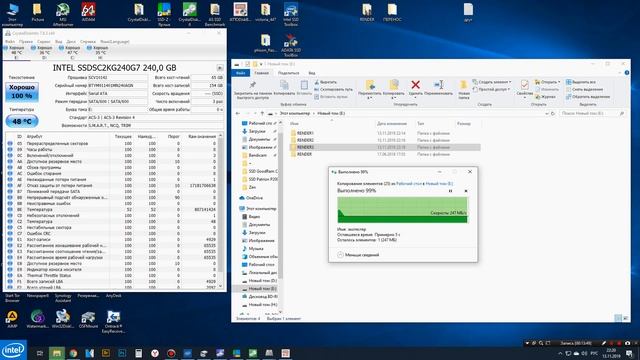Open the 'Копировать в' dropdown in the ribbon
This screenshot has width=640, height=360.
point(393,89)
